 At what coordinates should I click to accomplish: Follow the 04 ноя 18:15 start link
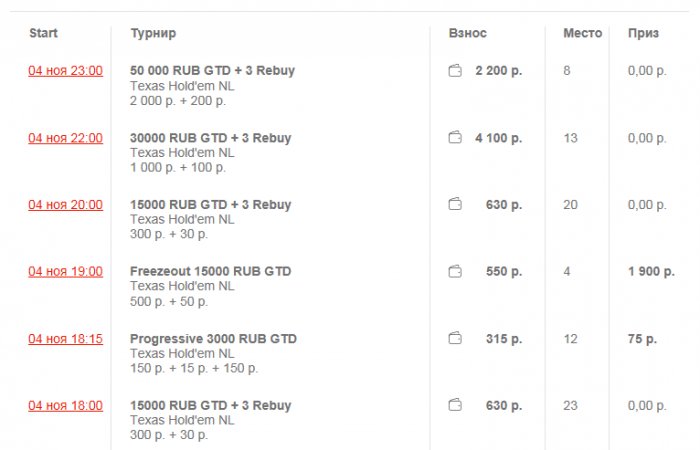click(65, 339)
